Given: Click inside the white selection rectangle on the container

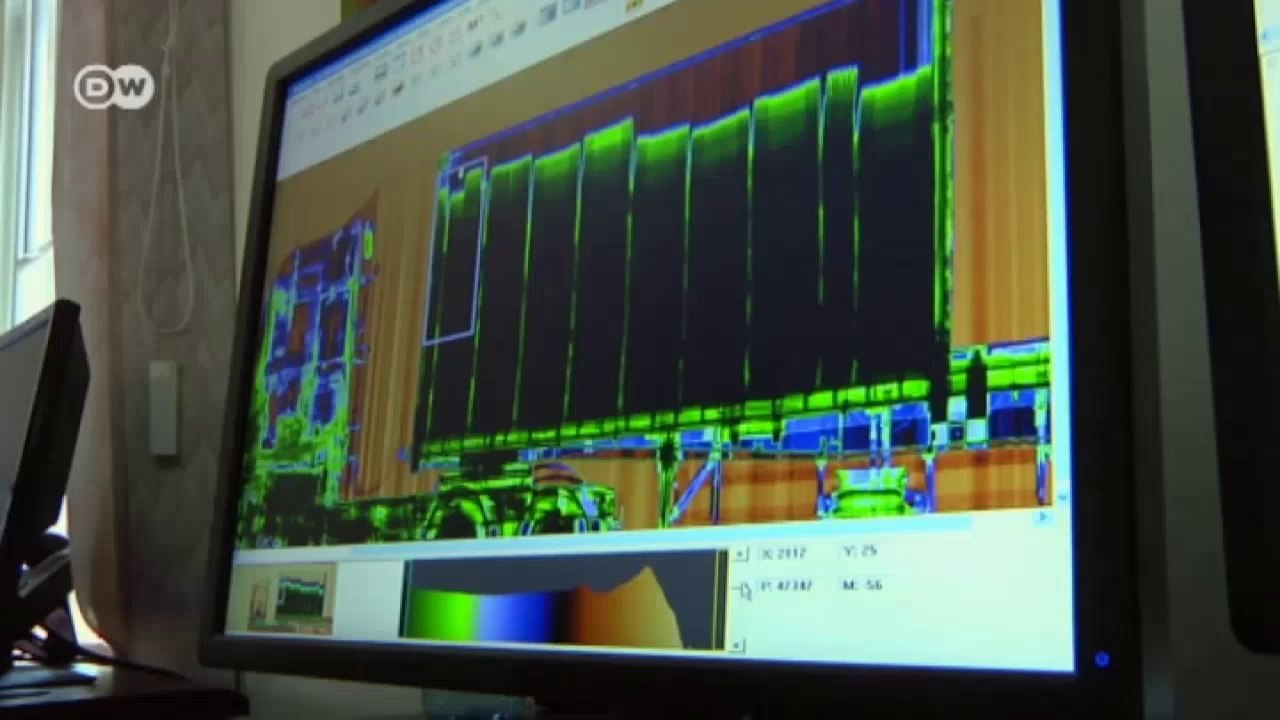Looking at the screenshot, I should [456, 250].
